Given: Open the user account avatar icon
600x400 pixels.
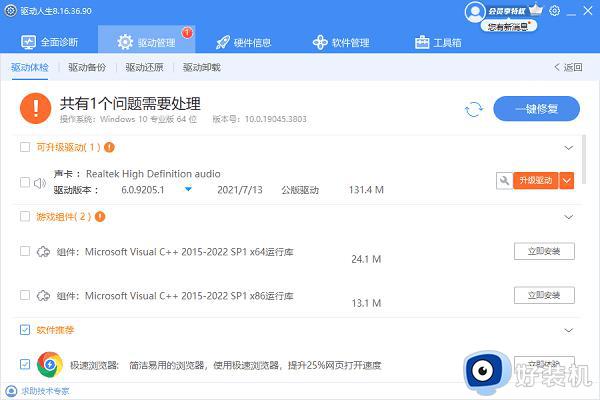Looking at the screenshot, I should coord(475,11).
